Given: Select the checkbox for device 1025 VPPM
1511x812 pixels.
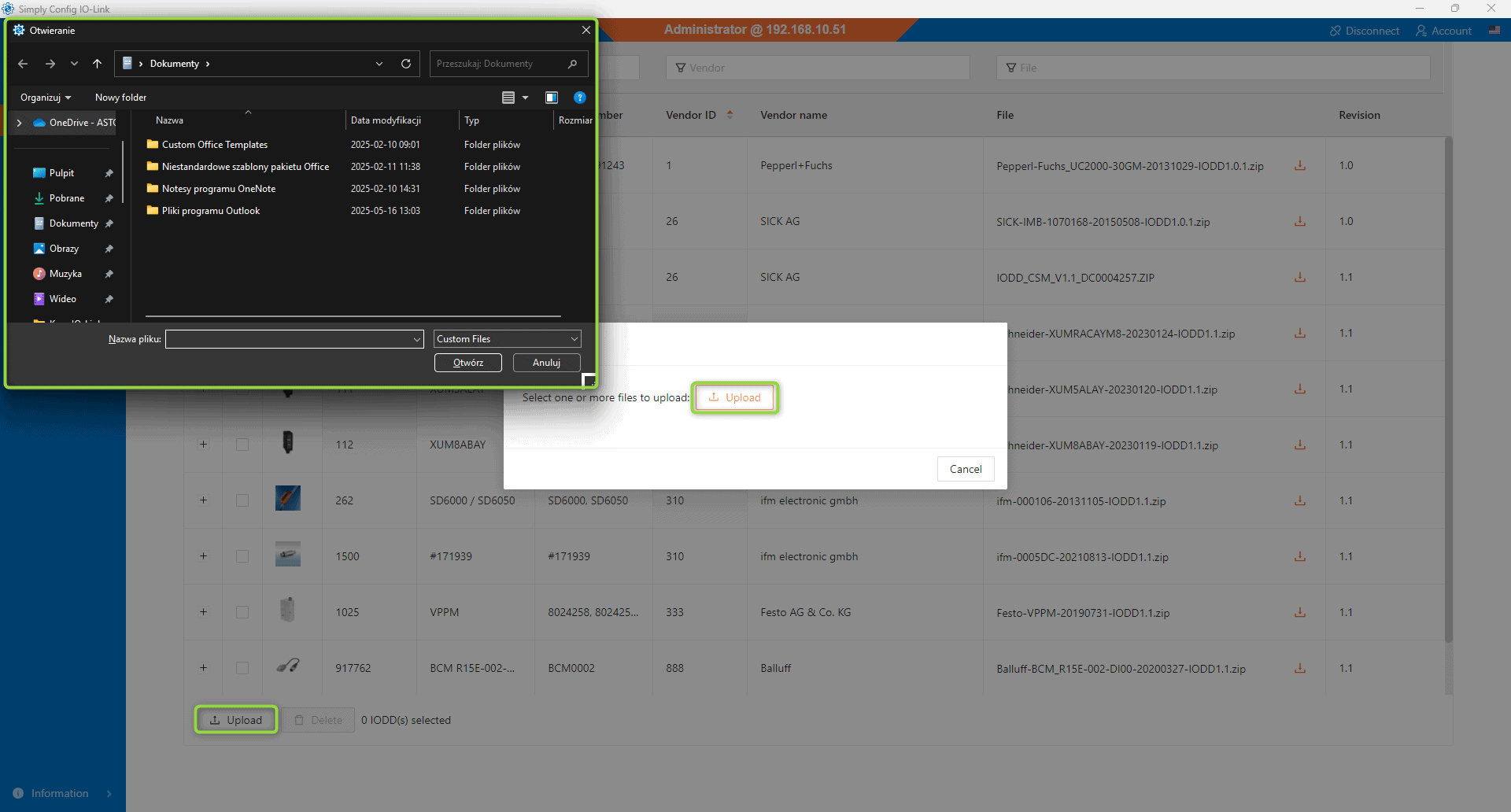Looking at the screenshot, I should (242, 612).
